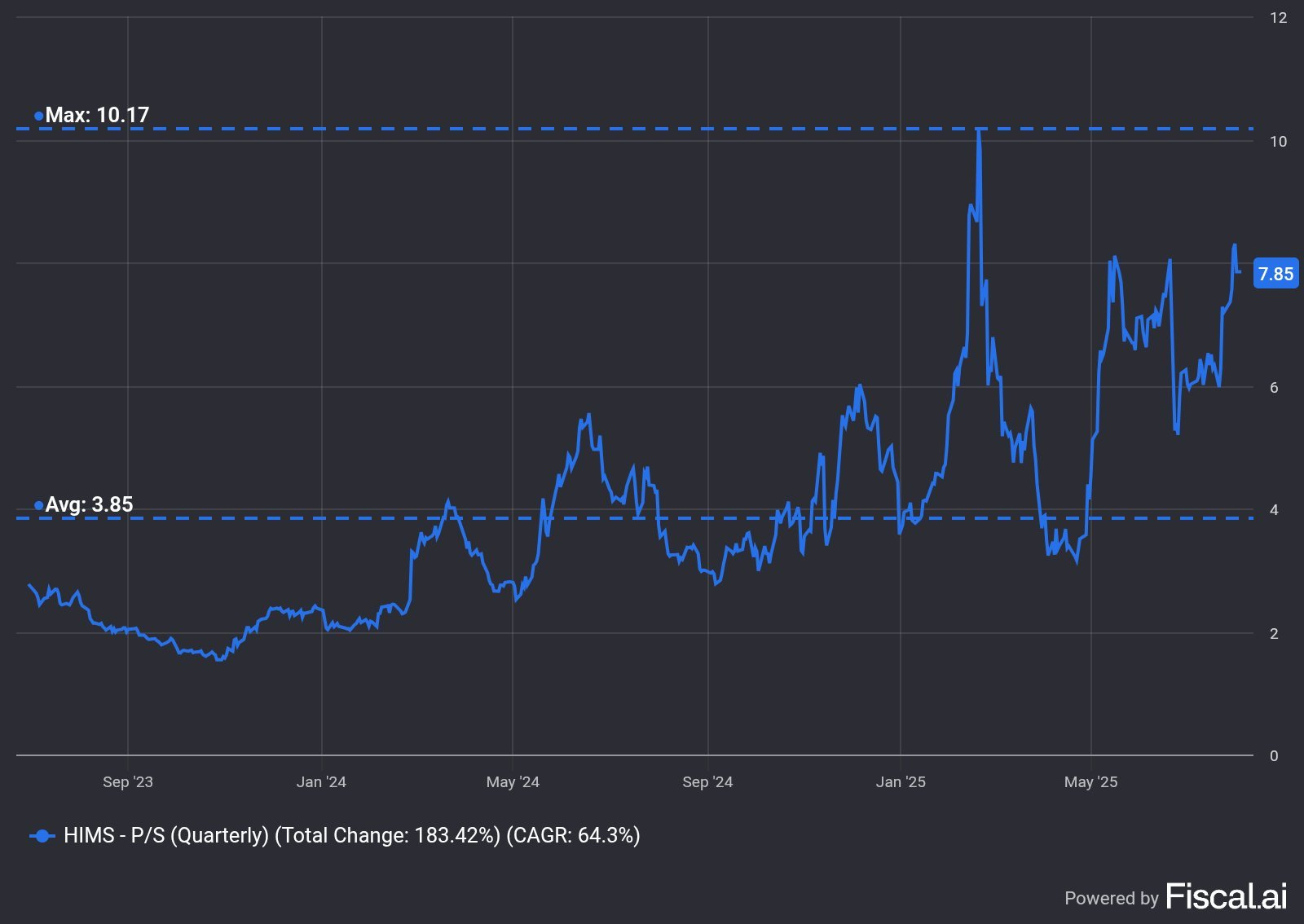The width and height of the screenshot is (1304, 924).
Task: Click the 'May '25' x-axis label
Action: click(1091, 782)
